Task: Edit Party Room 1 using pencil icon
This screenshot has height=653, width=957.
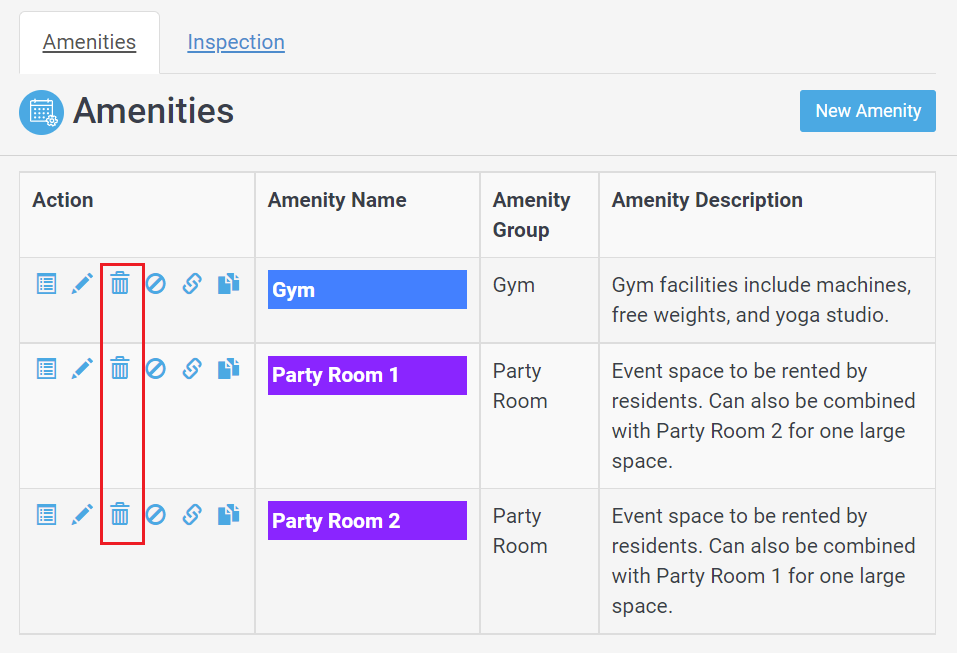Action: [x=82, y=369]
